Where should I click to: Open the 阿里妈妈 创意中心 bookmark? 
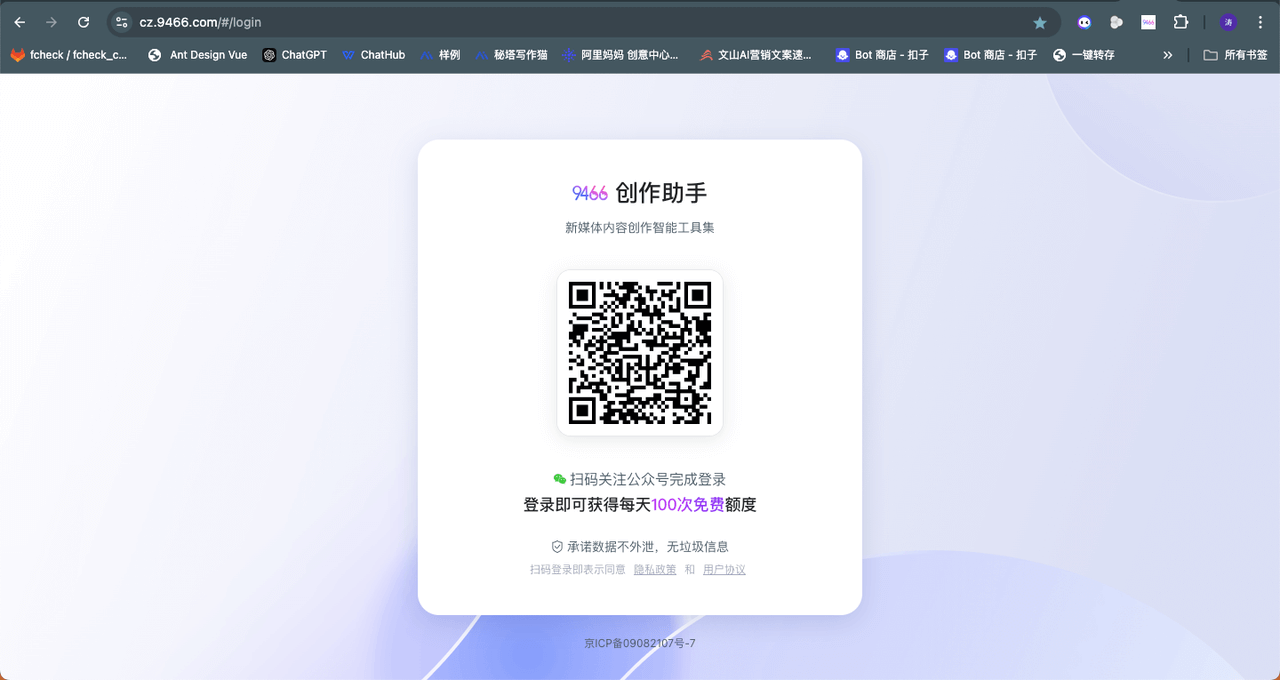tap(620, 55)
